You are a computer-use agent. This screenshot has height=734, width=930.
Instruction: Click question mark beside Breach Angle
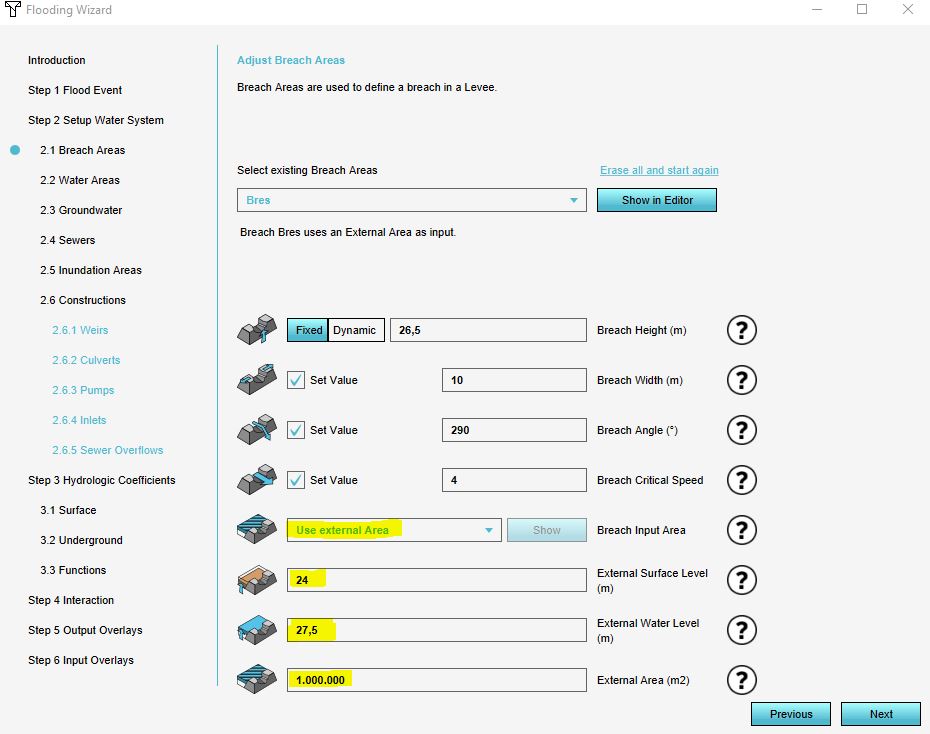[x=740, y=430]
